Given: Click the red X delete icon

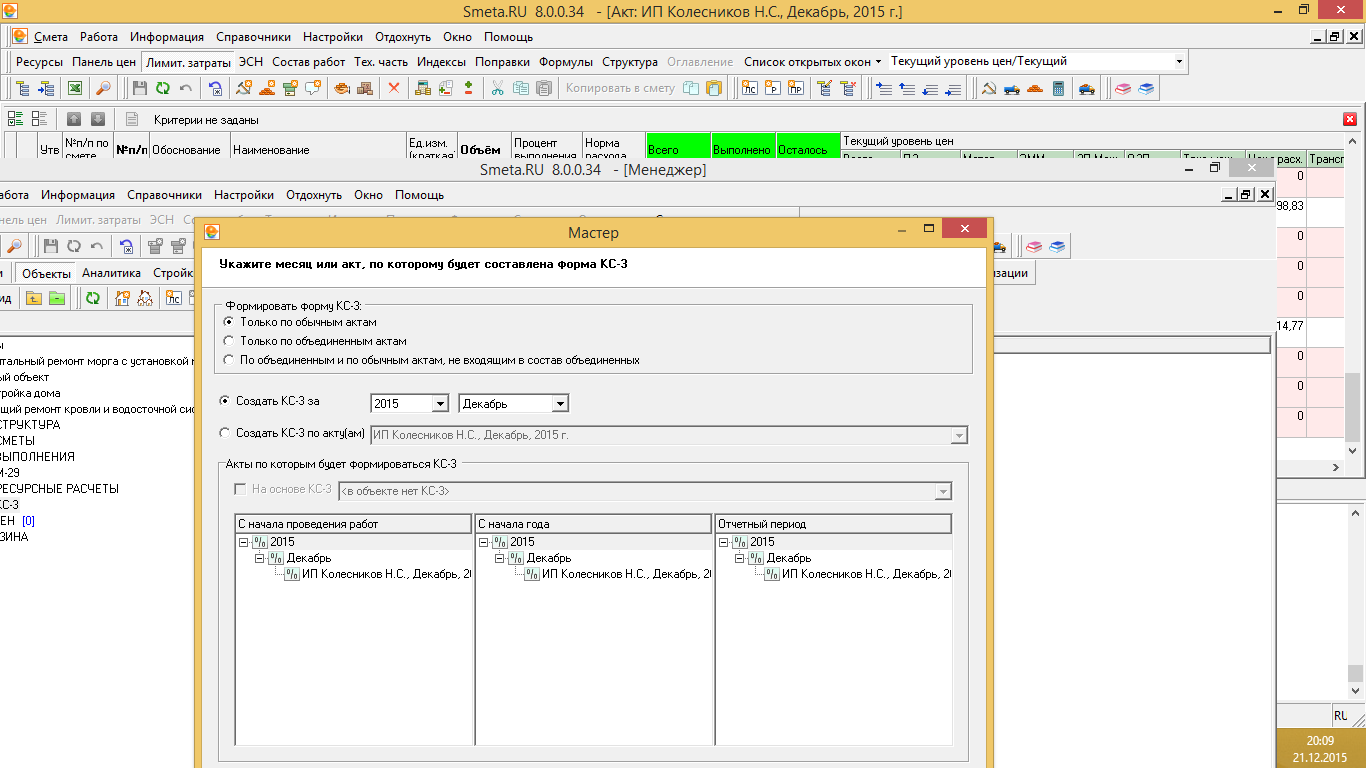Looking at the screenshot, I should tap(394, 88).
